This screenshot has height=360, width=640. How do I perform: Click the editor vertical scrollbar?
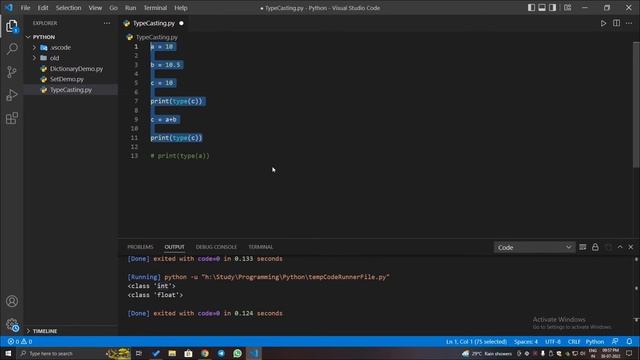click(x=636, y=104)
